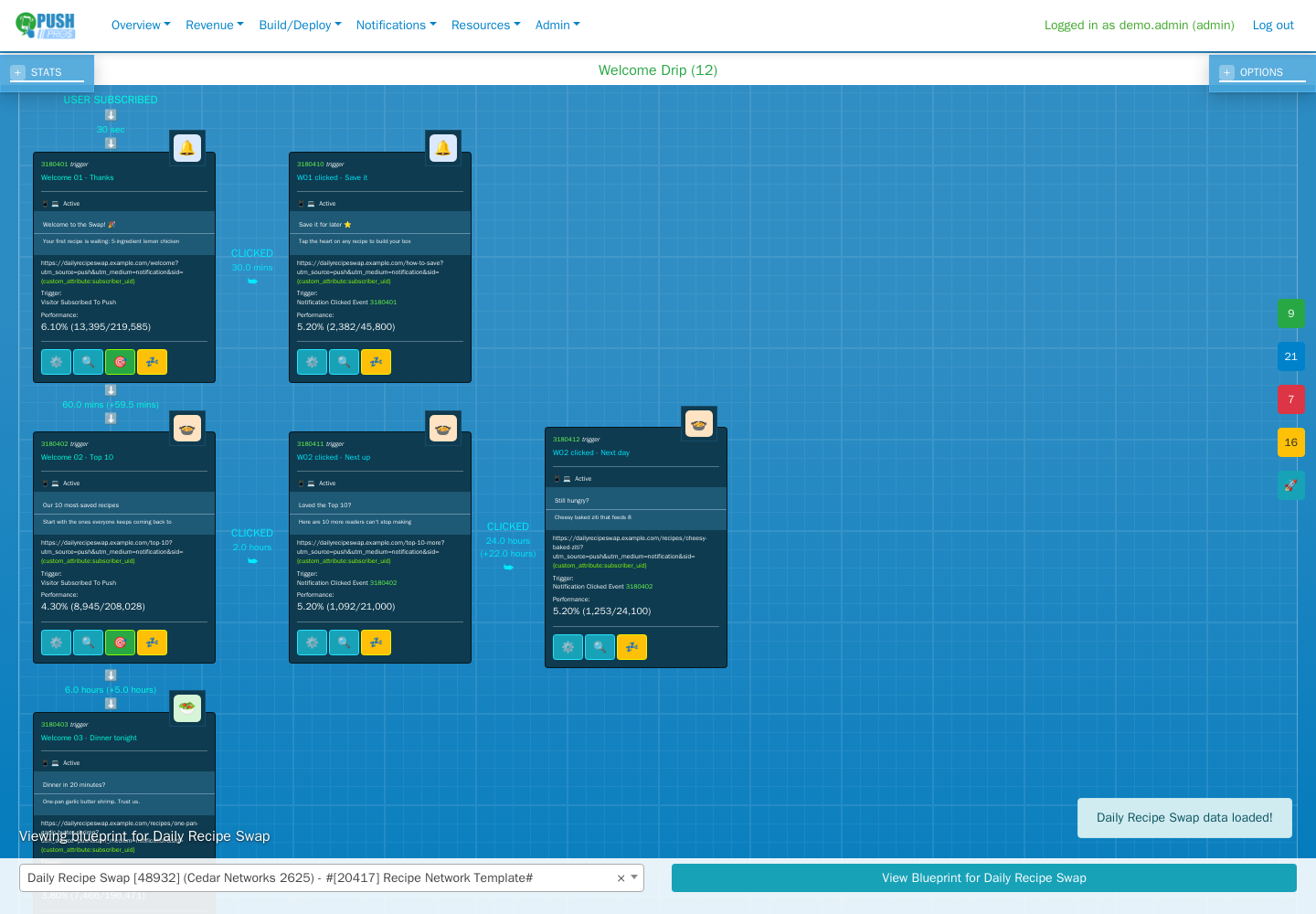Expand the OPTIONS panel

[x=1262, y=72]
